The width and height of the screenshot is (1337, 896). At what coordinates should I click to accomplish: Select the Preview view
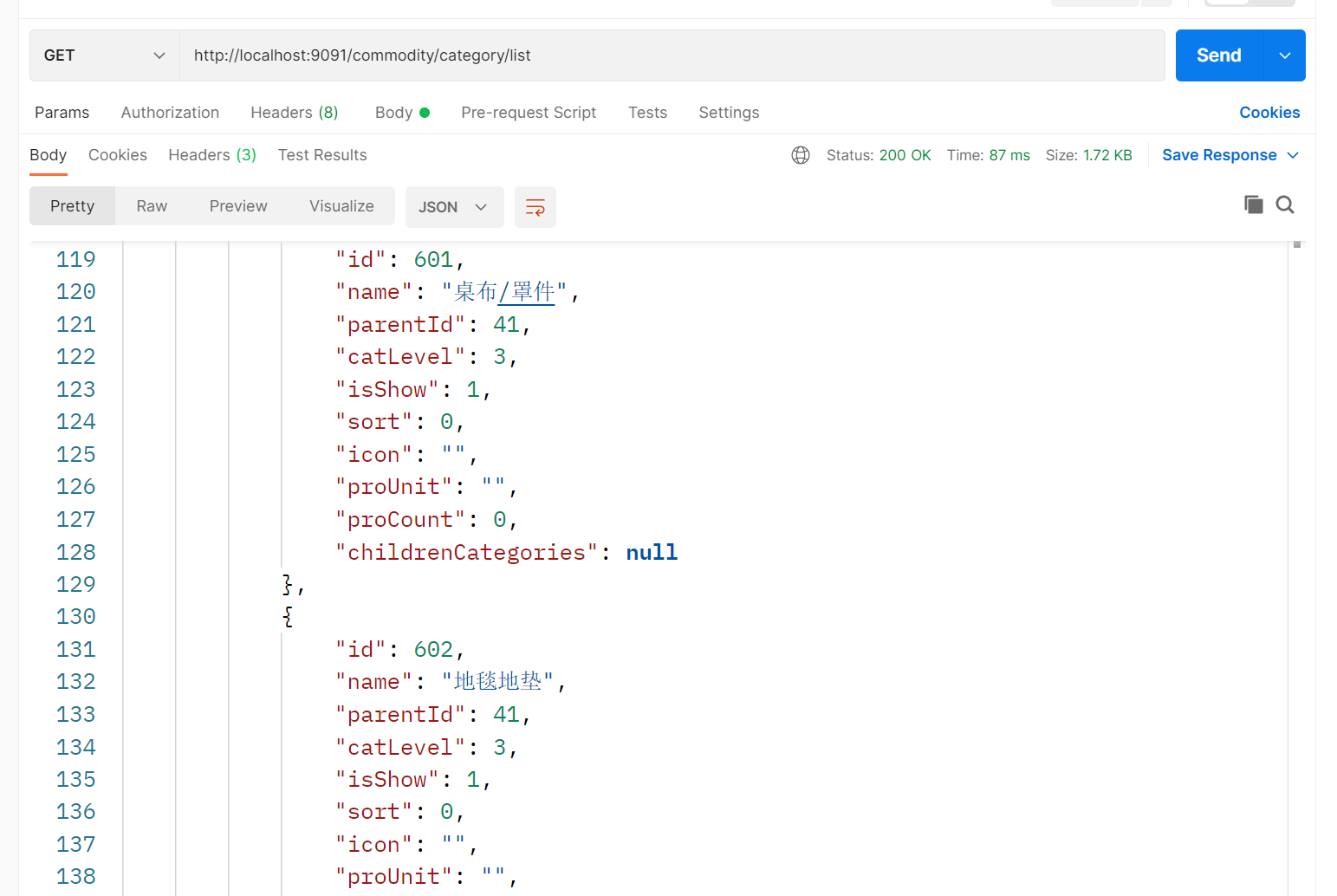(238, 206)
